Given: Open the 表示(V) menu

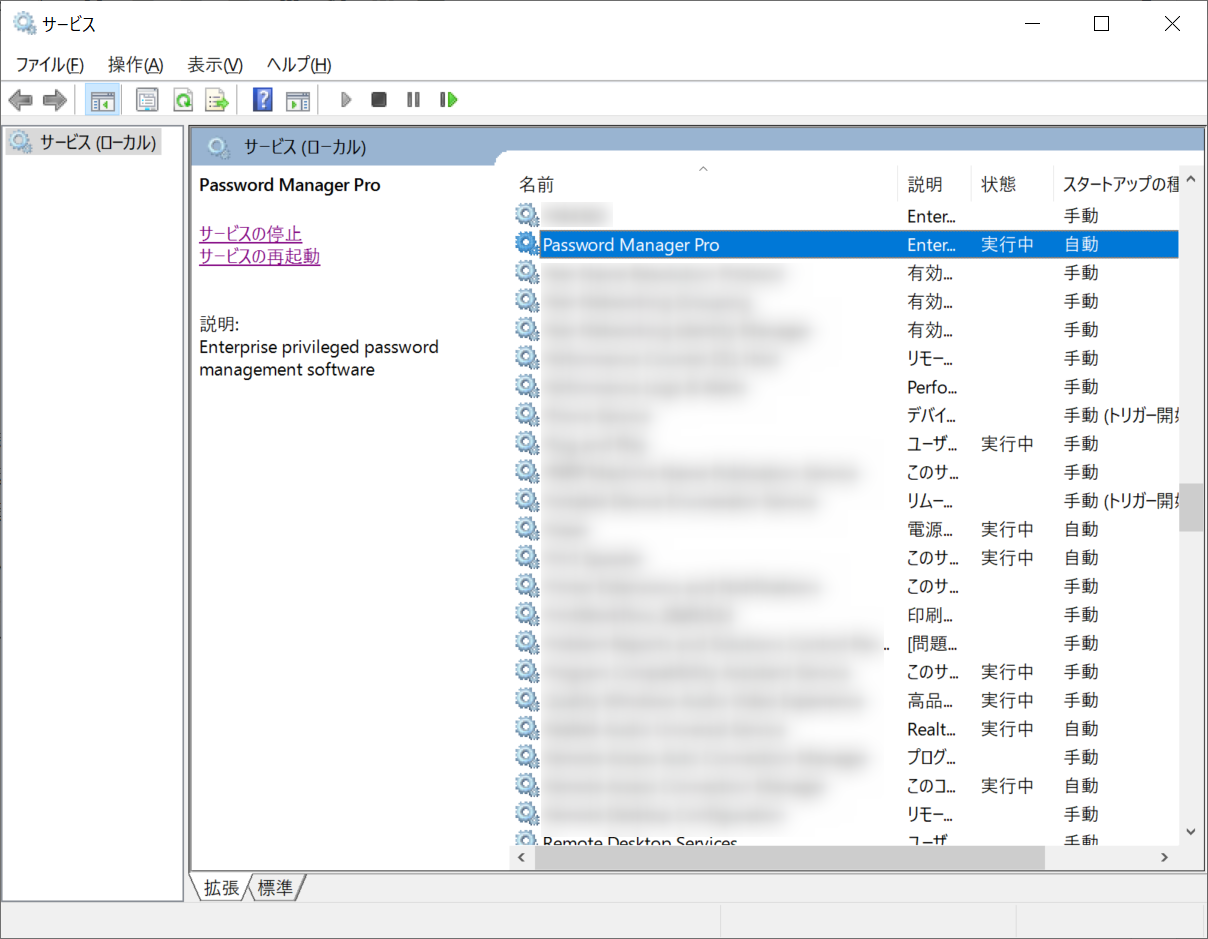Looking at the screenshot, I should pos(215,65).
